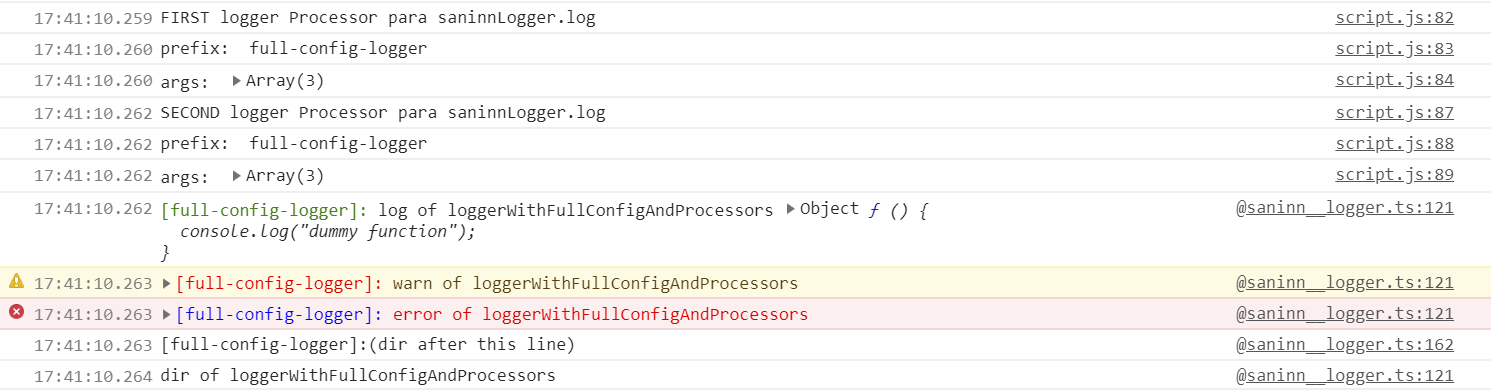
Task: Click the green [full-config-logger] prefix
Action: click(264, 210)
